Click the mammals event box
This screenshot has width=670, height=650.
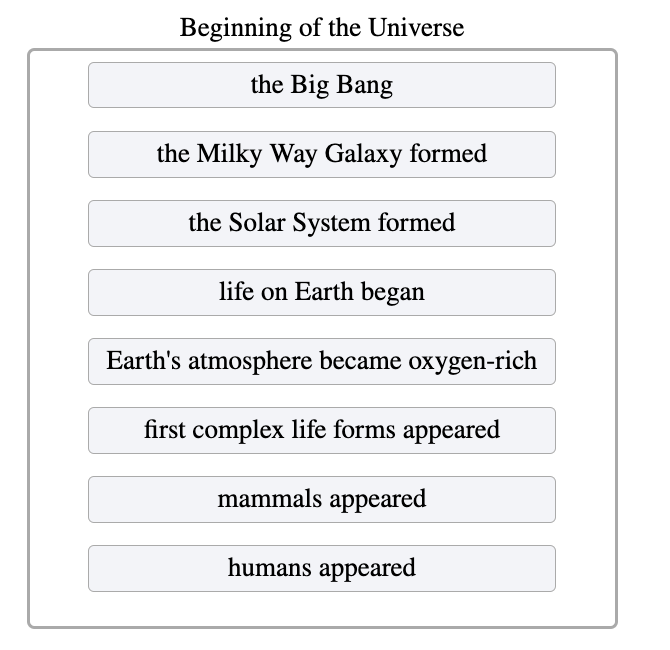click(x=322, y=500)
